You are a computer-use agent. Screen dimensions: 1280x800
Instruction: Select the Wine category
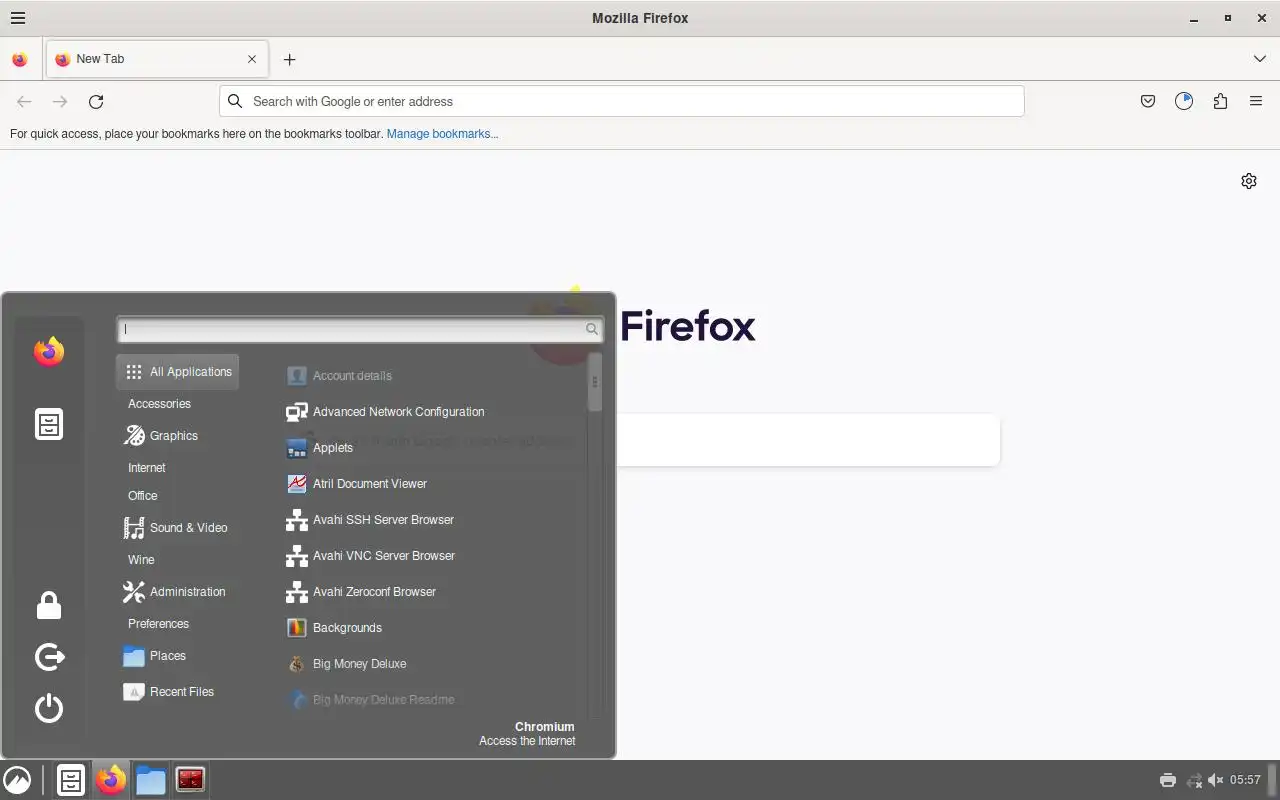coord(141,560)
